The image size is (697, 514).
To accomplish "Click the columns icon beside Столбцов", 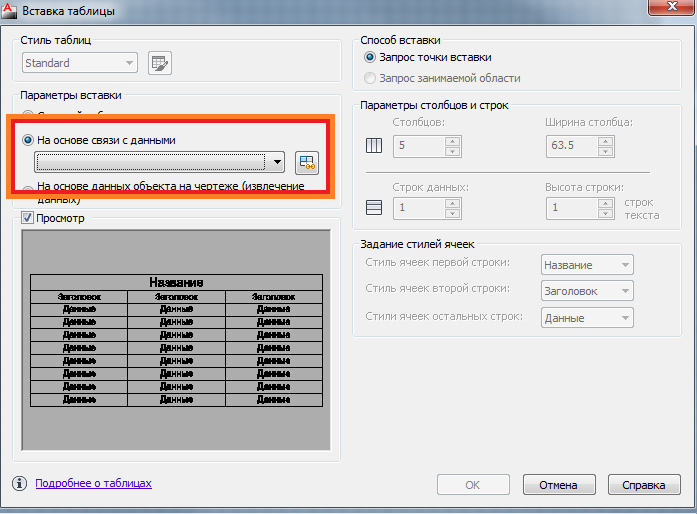I will [374, 146].
